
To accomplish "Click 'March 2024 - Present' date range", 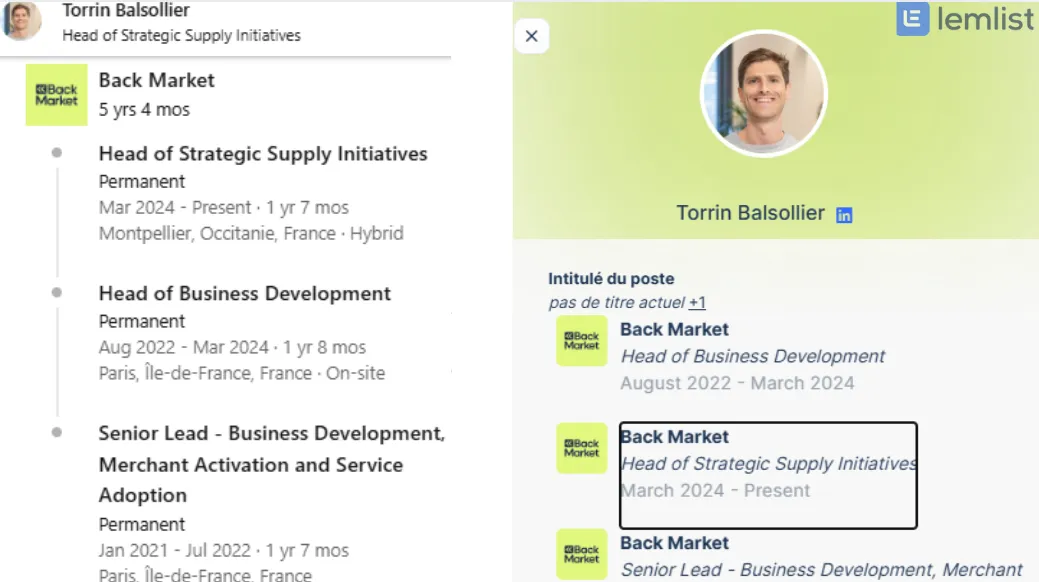I will point(716,491).
